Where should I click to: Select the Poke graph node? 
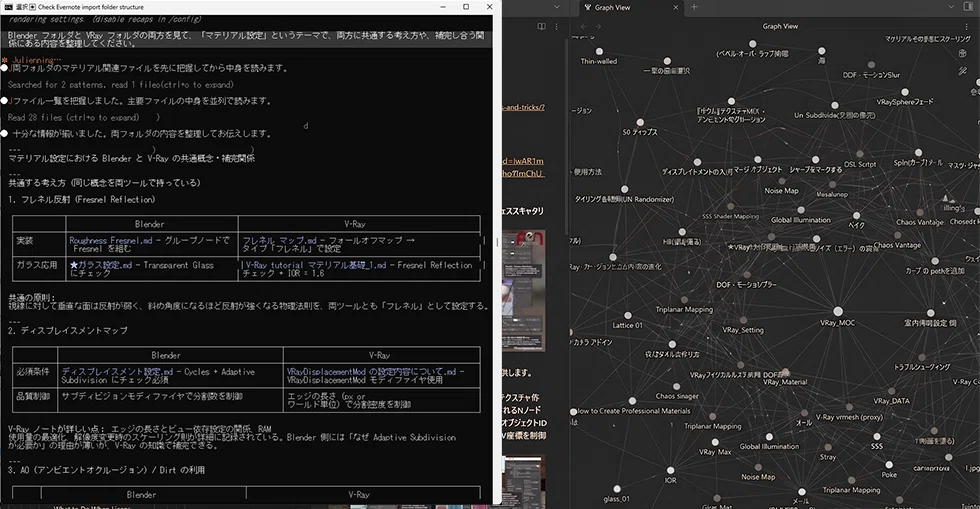(889, 465)
